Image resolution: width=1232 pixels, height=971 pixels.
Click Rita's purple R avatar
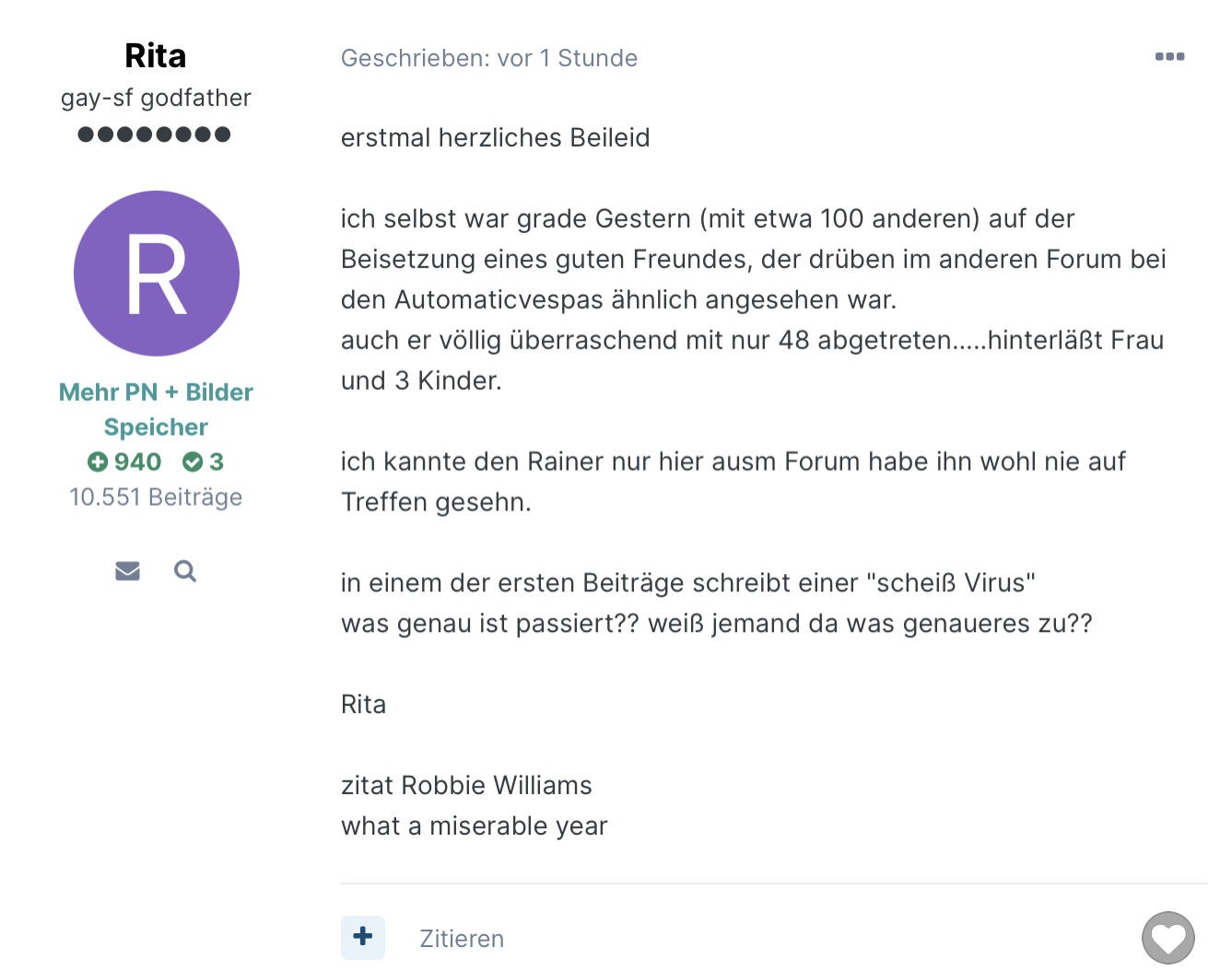[x=157, y=274]
